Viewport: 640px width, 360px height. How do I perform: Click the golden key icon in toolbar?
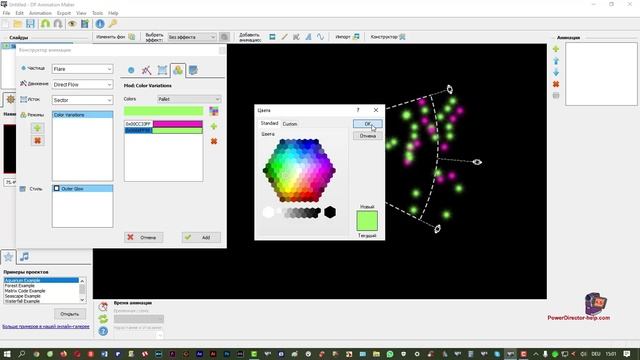point(113,24)
